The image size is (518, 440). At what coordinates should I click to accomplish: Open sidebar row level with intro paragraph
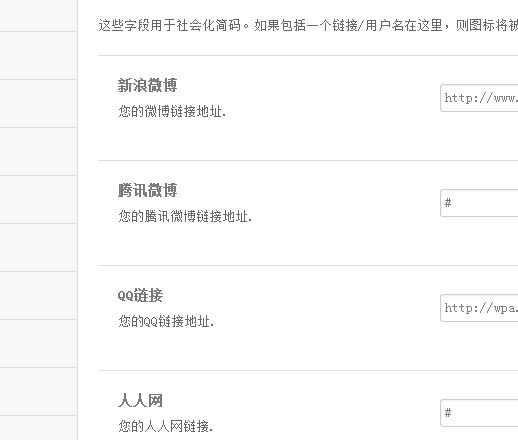pos(38,16)
